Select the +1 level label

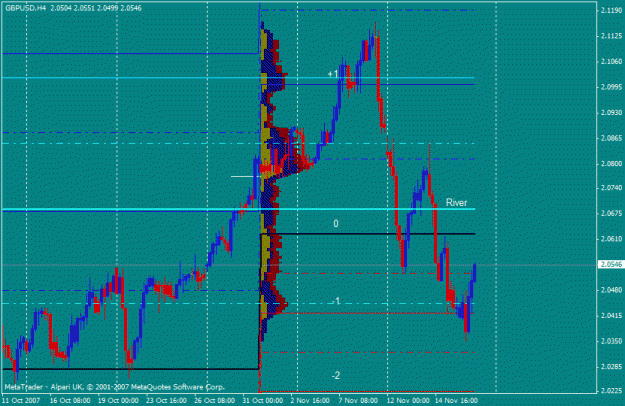[333, 74]
